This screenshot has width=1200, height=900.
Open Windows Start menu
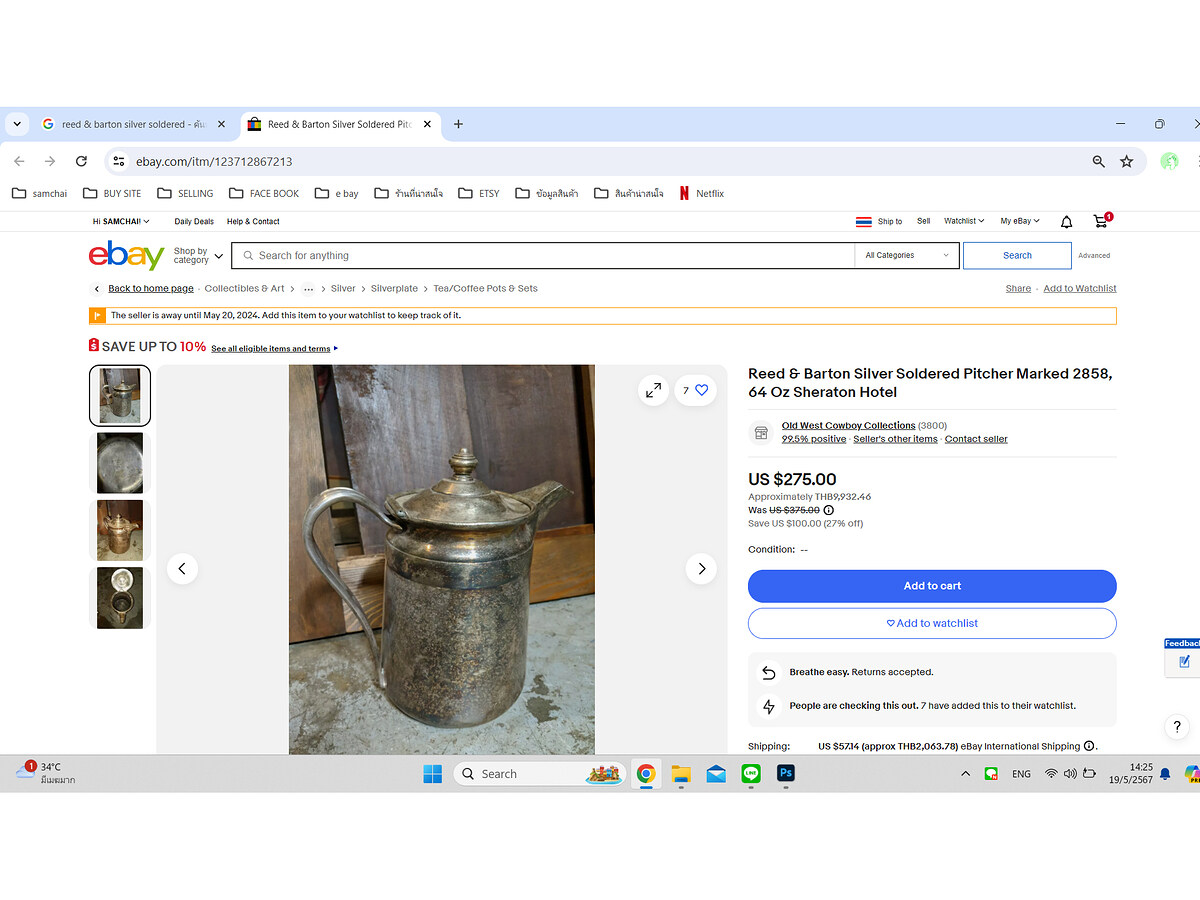(432, 773)
